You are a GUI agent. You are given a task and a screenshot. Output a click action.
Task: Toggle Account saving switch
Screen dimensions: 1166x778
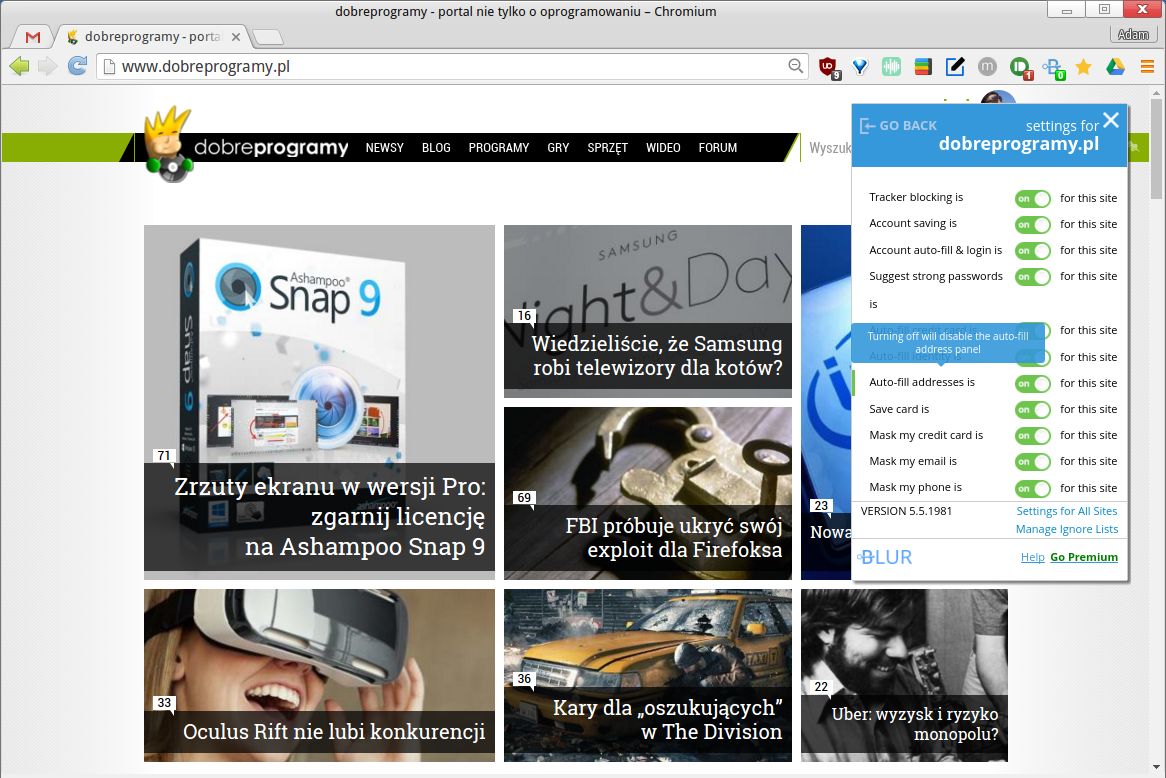coord(1033,225)
